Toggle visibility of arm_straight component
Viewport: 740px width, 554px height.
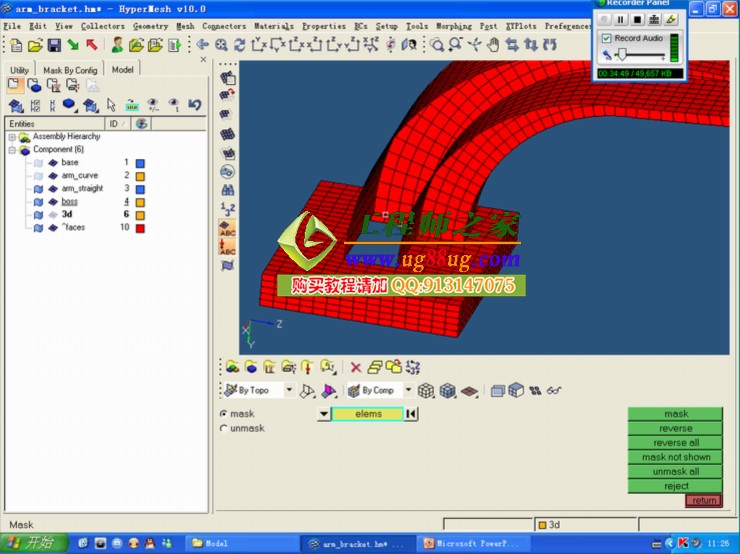click(37, 188)
